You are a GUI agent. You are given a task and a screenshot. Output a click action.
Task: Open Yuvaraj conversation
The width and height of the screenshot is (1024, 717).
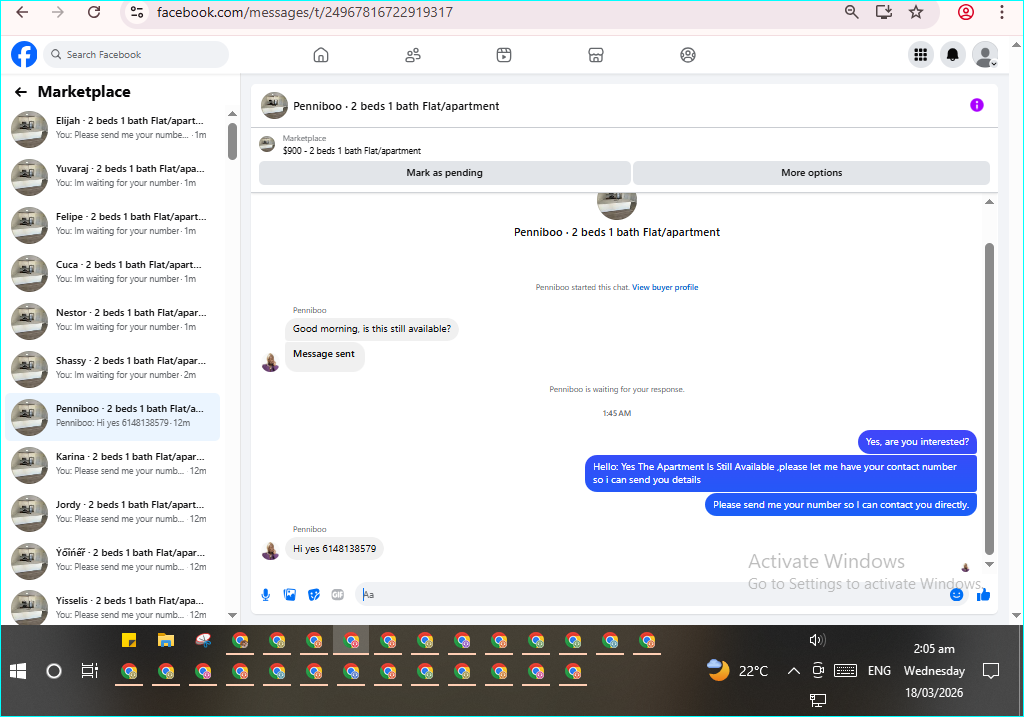112,177
